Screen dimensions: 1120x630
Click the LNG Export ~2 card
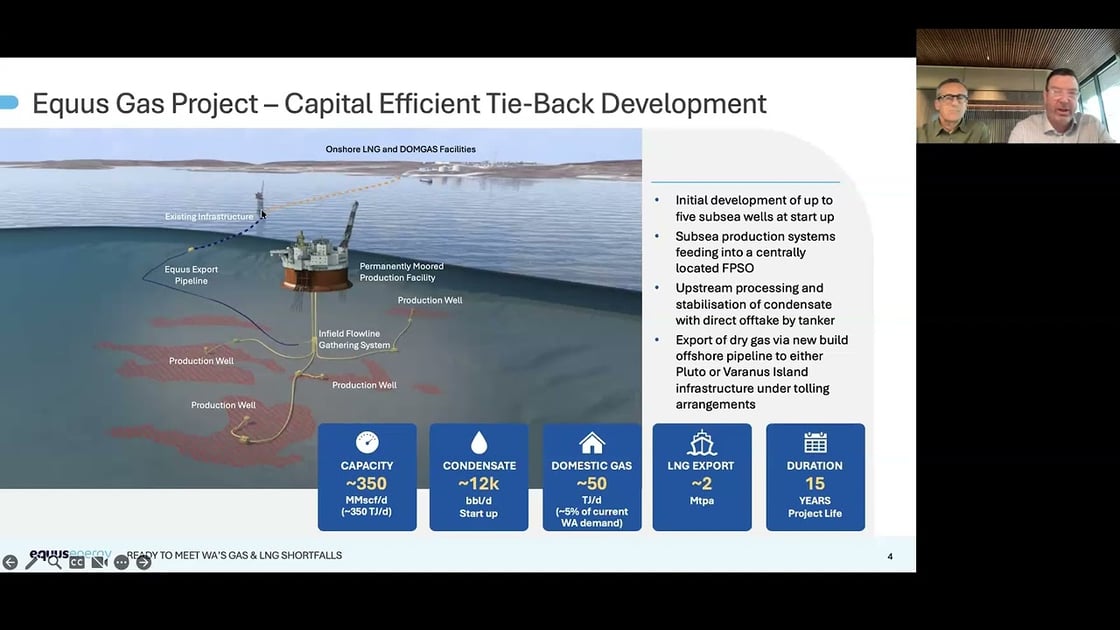click(x=701, y=477)
